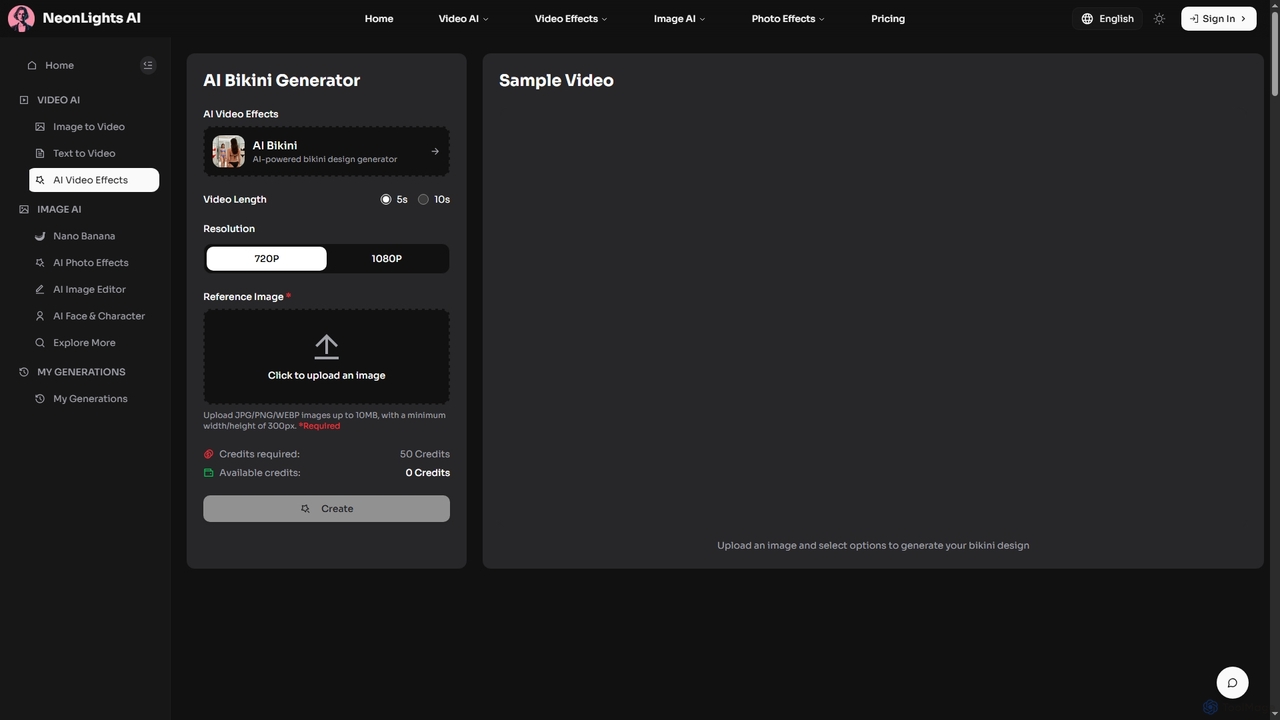Choose 1080P resolution
This screenshot has width=1280, height=720.
387,258
